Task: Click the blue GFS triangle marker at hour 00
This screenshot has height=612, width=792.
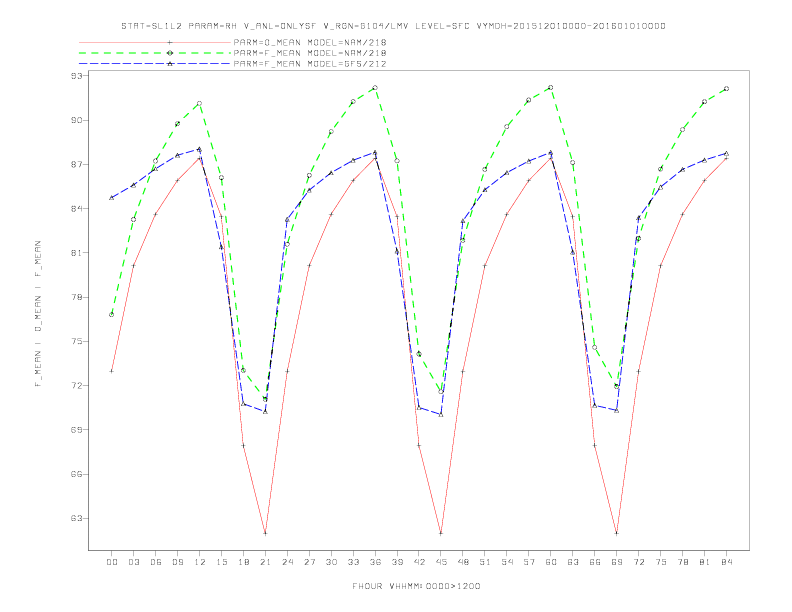Action: (112, 197)
